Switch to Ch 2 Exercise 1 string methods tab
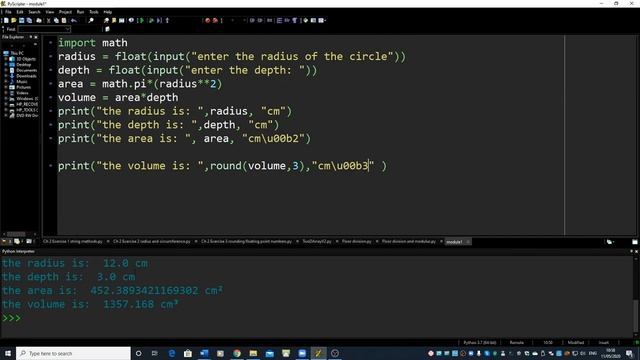This screenshot has width=640, height=360. 73,242
